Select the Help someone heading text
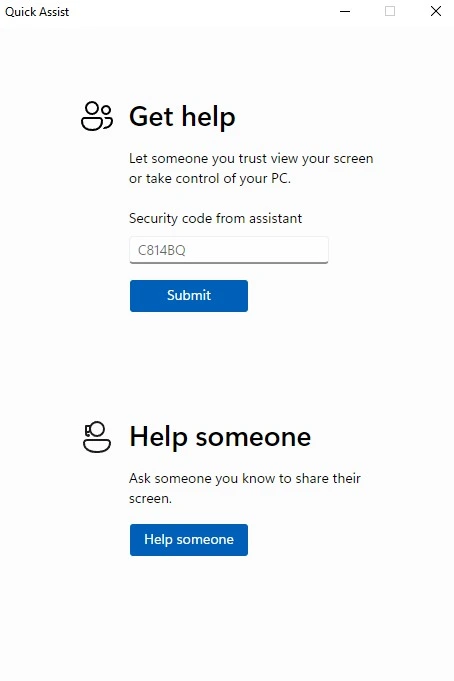The height and width of the screenshot is (681, 454). [220, 437]
